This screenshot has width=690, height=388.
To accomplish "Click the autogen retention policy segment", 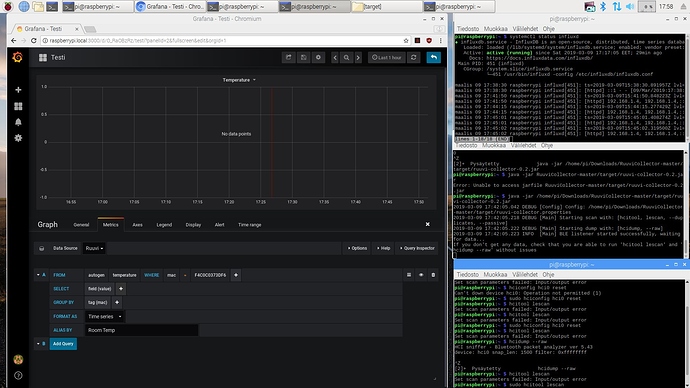I will pos(96,275).
